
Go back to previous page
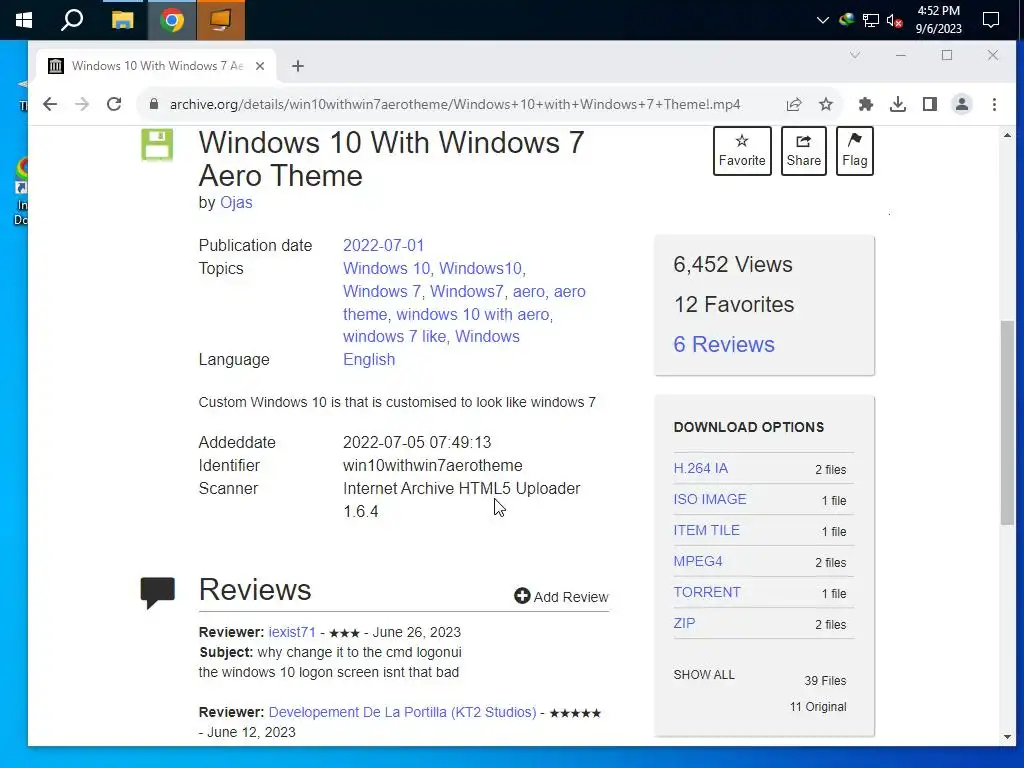pos(50,104)
